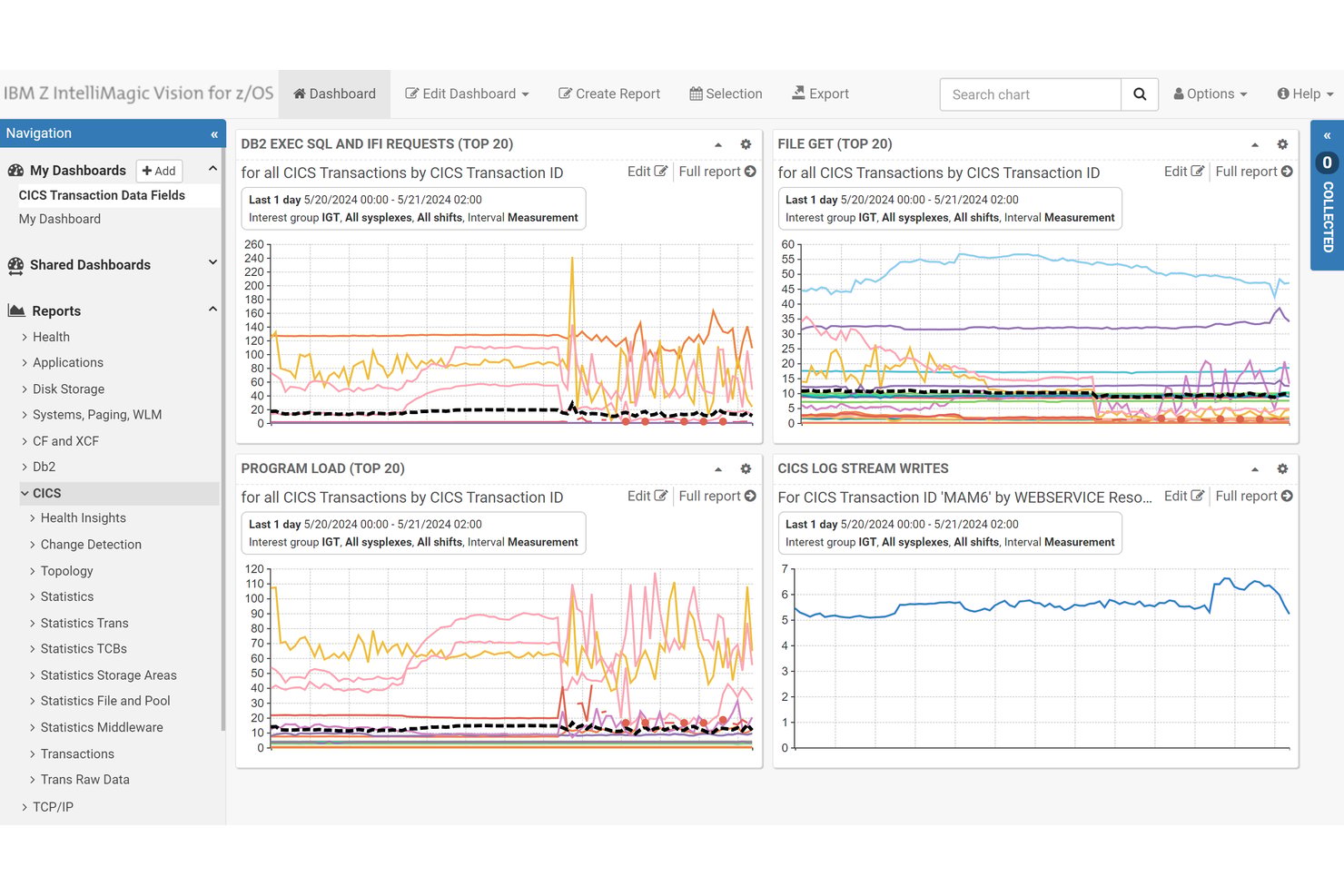Edit the CICS LOG STREAM WRITES chart
Image resolution: width=1344 pixels, height=896 pixels.
1183,496
